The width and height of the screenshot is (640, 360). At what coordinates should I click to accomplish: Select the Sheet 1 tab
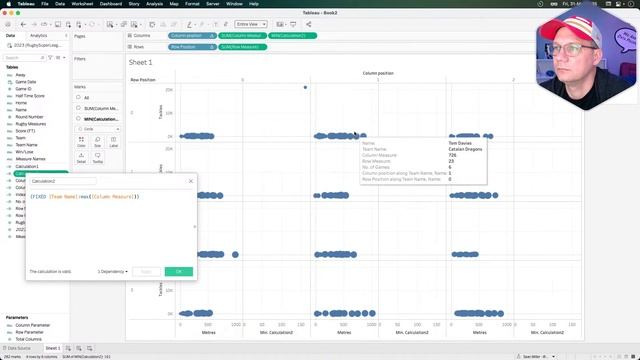(53, 348)
